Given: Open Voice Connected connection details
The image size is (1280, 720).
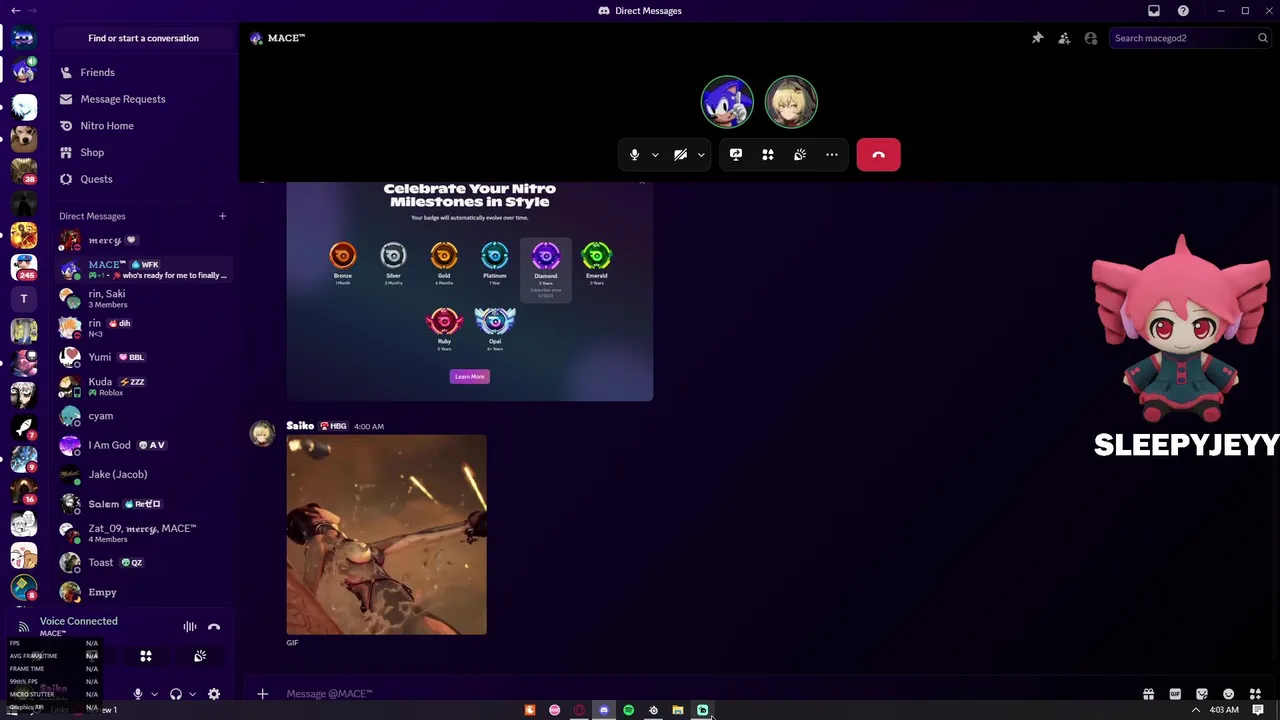Looking at the screenshot, I should (78, 621).
